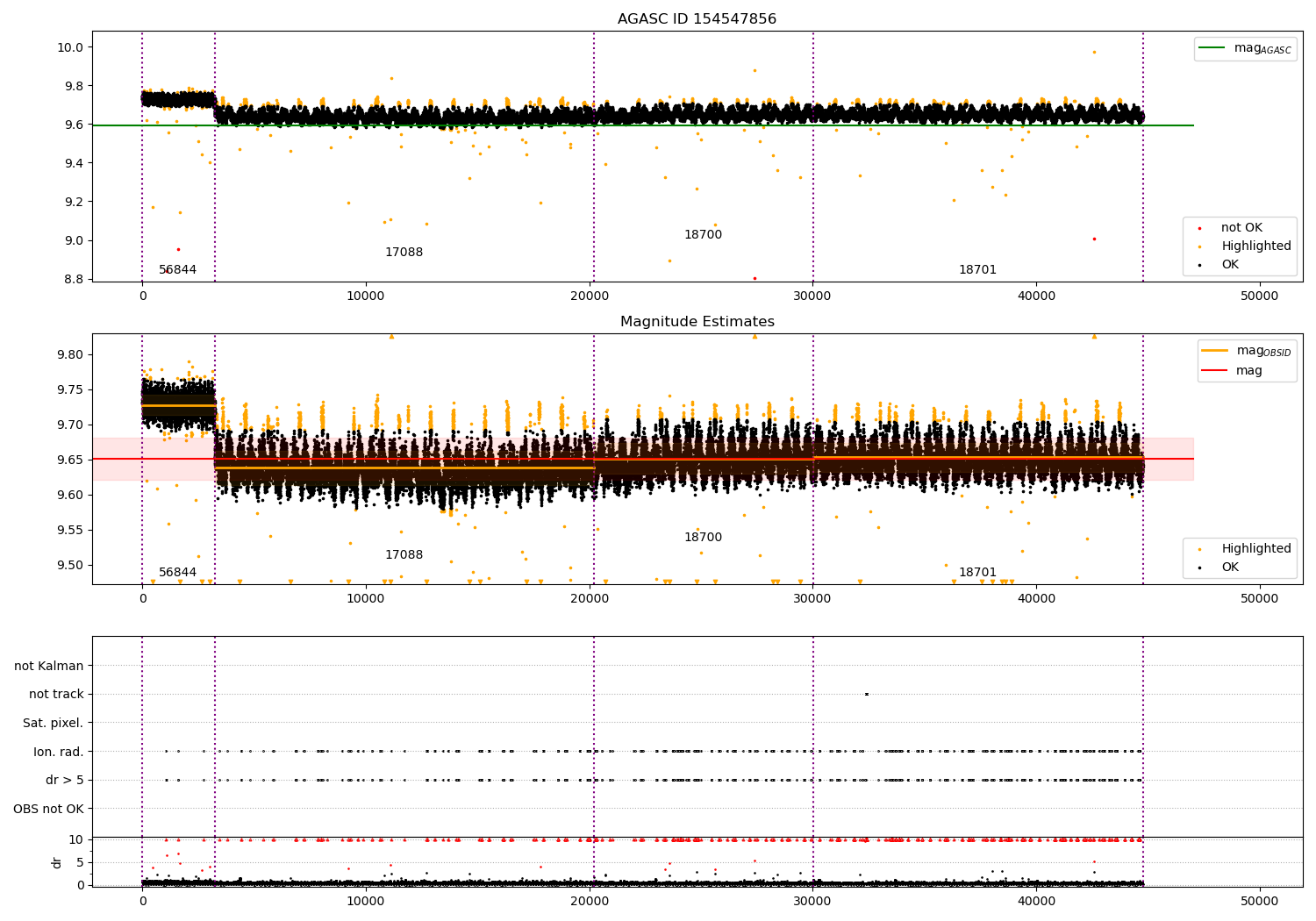1316x921 pixels.
Task: Click the 'Magnitude Estimates' plot title
Action: [x=697, y=322]
